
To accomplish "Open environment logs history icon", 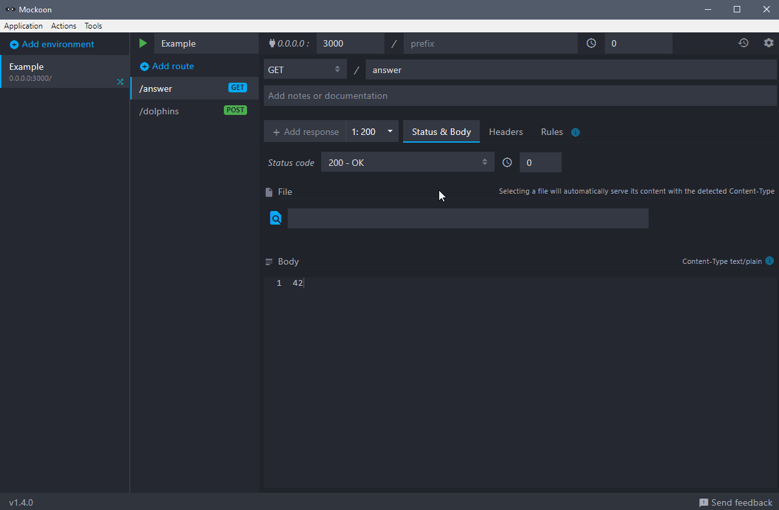I will point(743,43).
